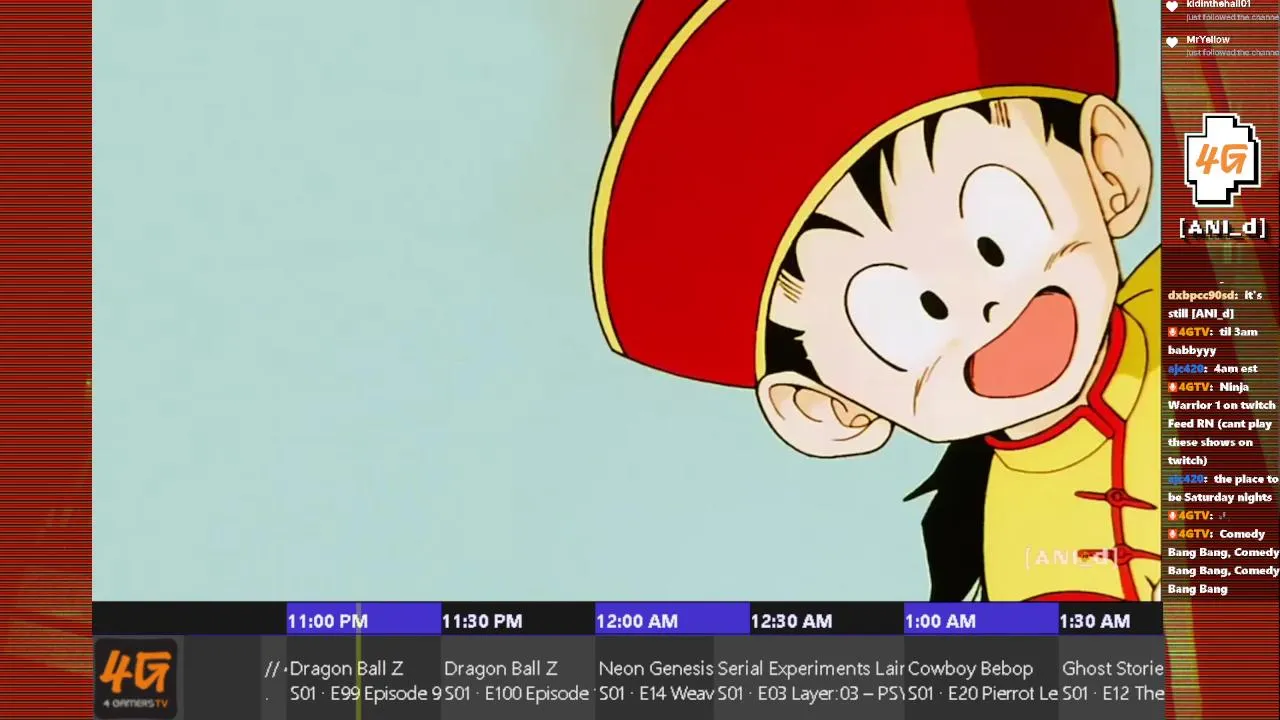Click the dxbpcc90sd chat username

[x=1202, y=295]
